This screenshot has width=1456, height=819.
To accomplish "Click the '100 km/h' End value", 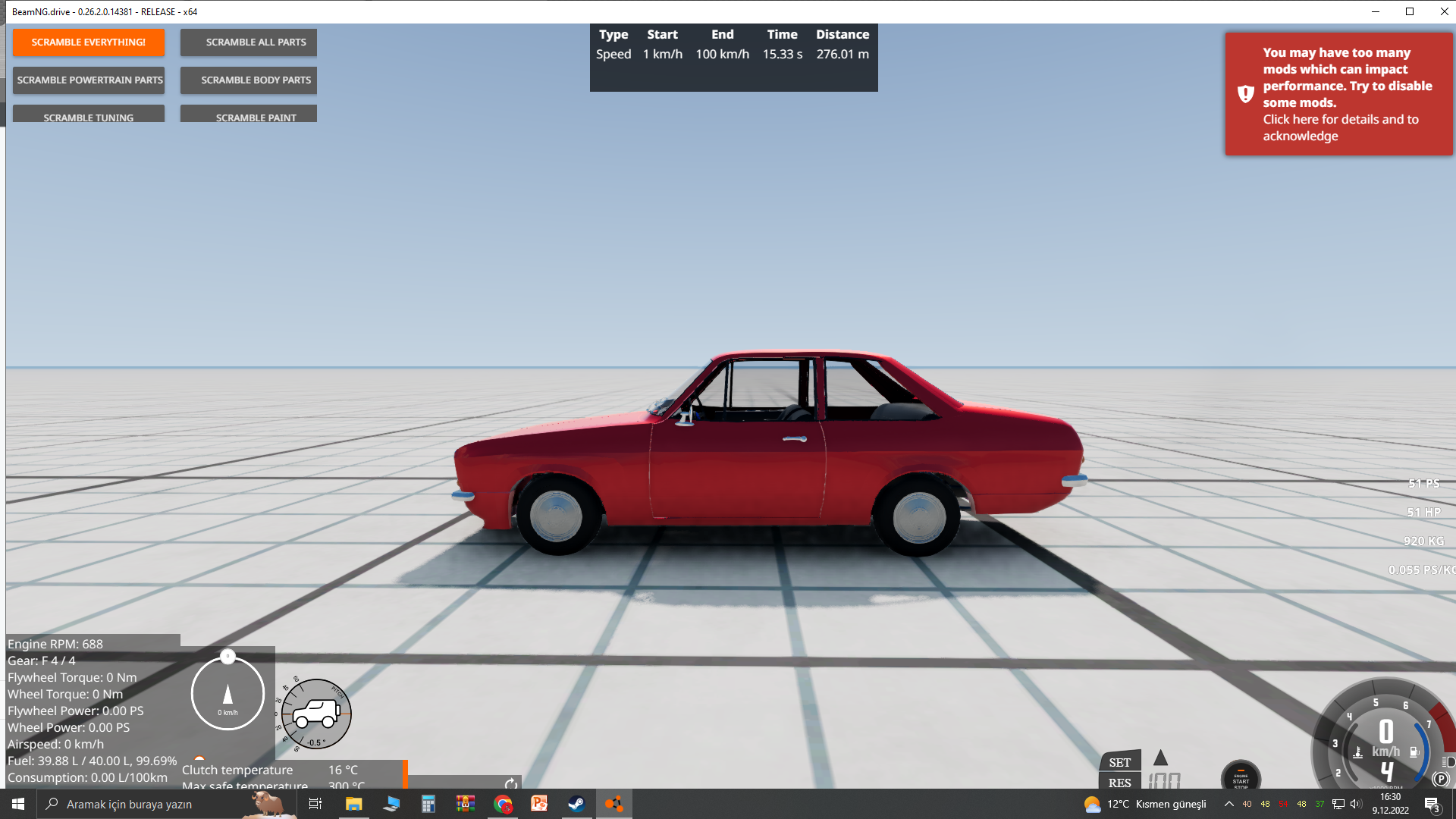I will (x=723, y=55).
